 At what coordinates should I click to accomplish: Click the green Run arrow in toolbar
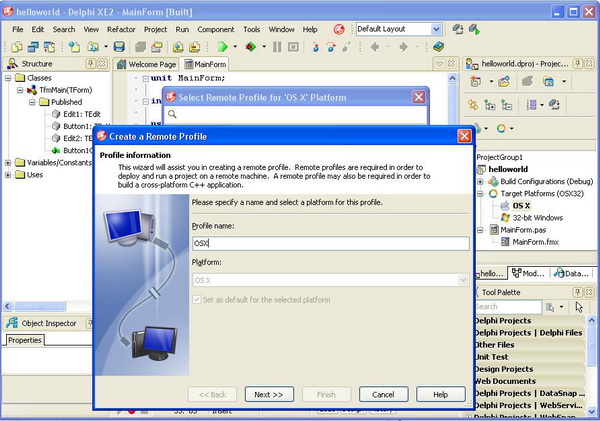point(222,47)
